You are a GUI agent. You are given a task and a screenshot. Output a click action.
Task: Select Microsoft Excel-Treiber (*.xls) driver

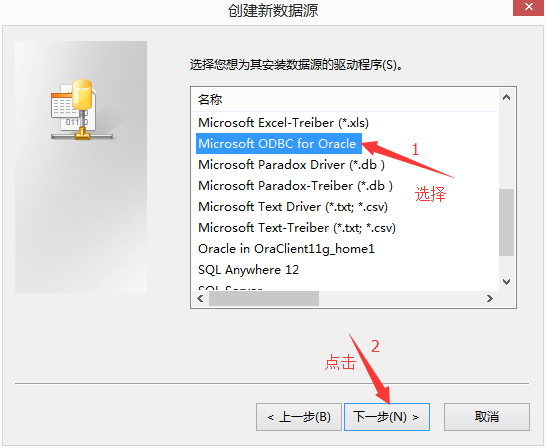pyautogui.click(x=283, y=123)
